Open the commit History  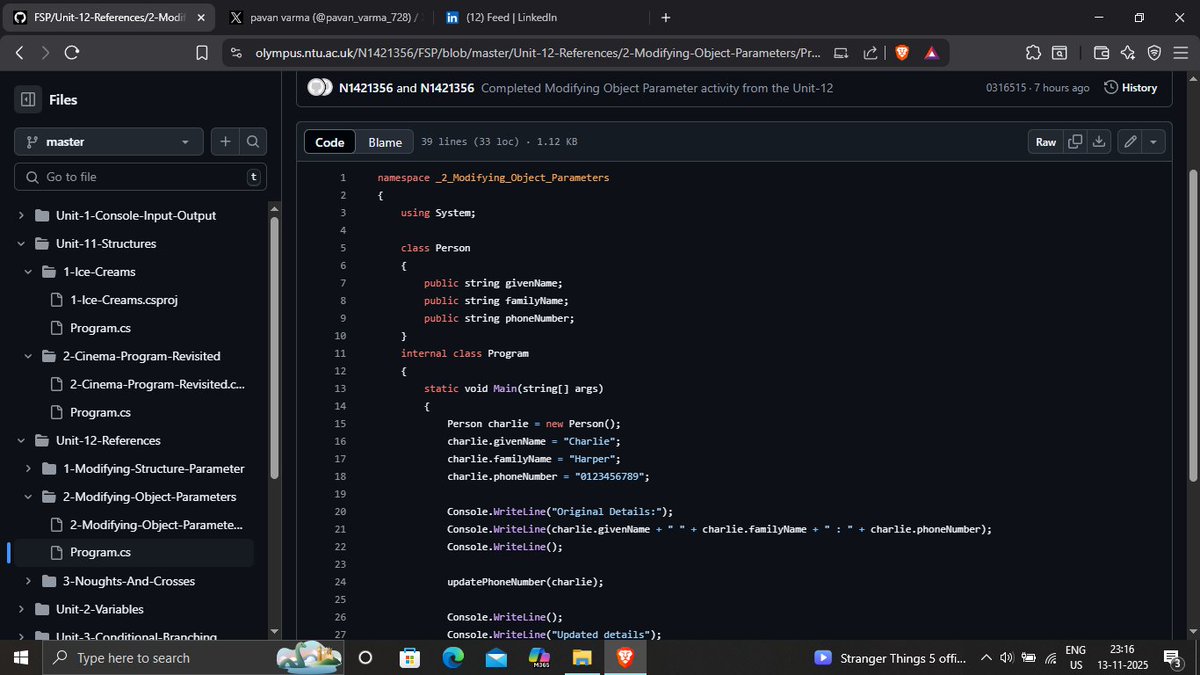coord(1130,87)
